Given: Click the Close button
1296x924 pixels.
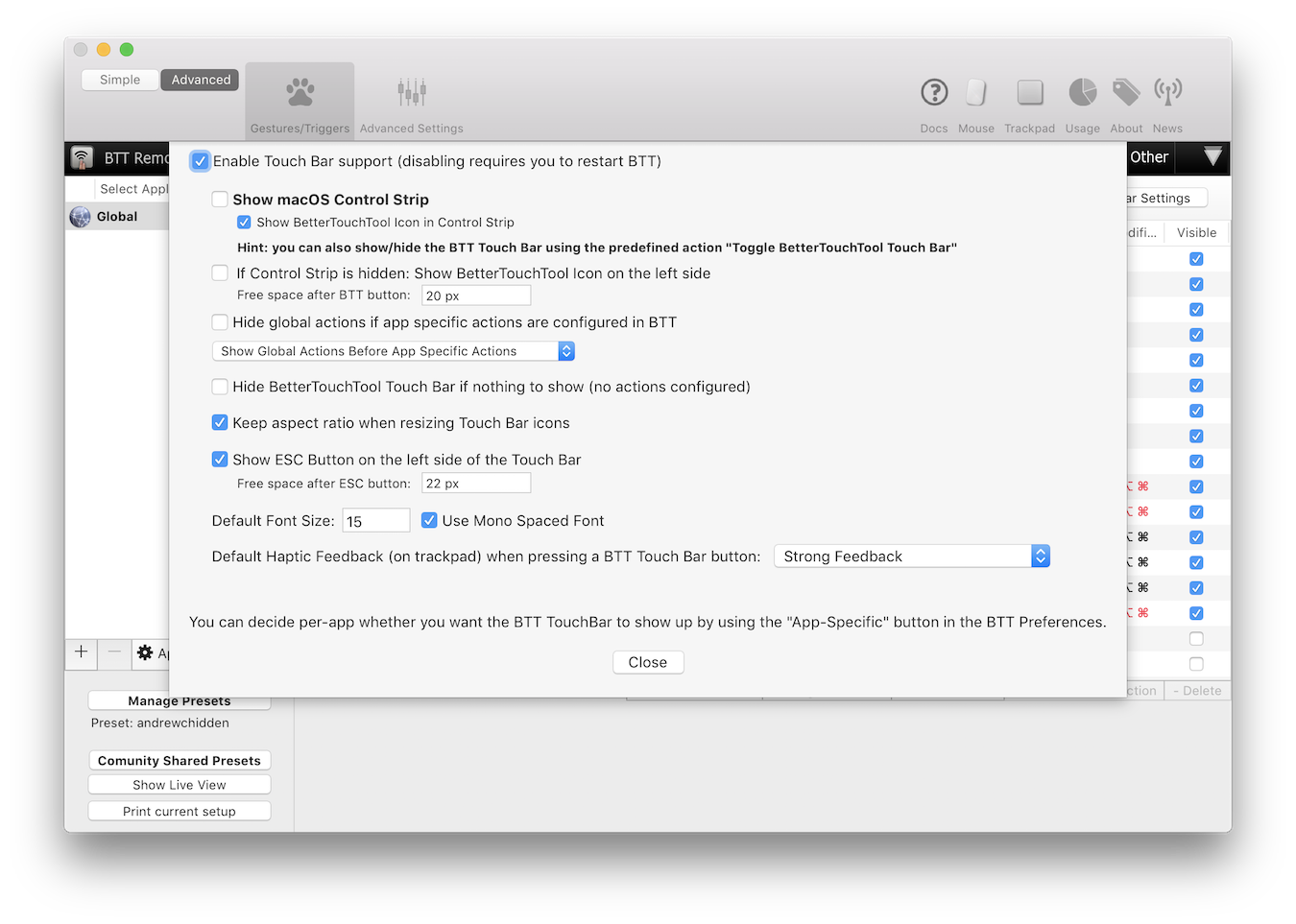Looking at the screenshot, I should [648, 662].
